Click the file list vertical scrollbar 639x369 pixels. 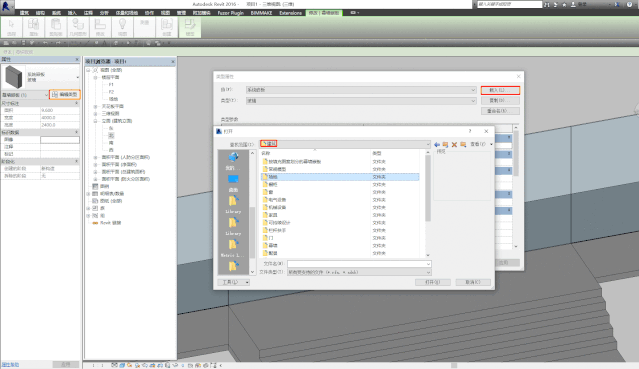tap(427, 203)
